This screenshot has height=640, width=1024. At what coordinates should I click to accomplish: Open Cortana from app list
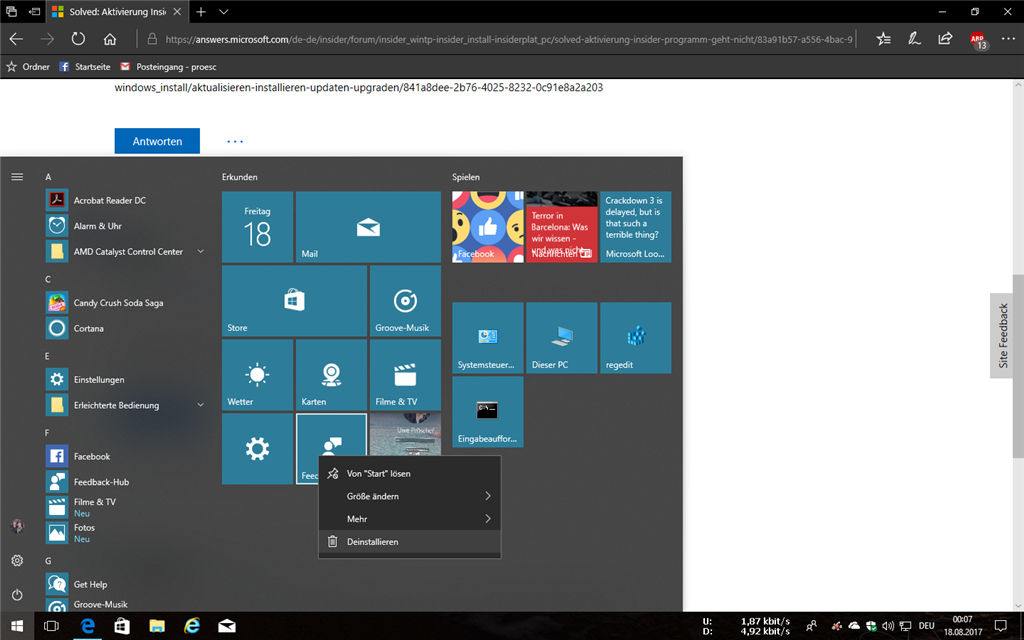point(124,328)
